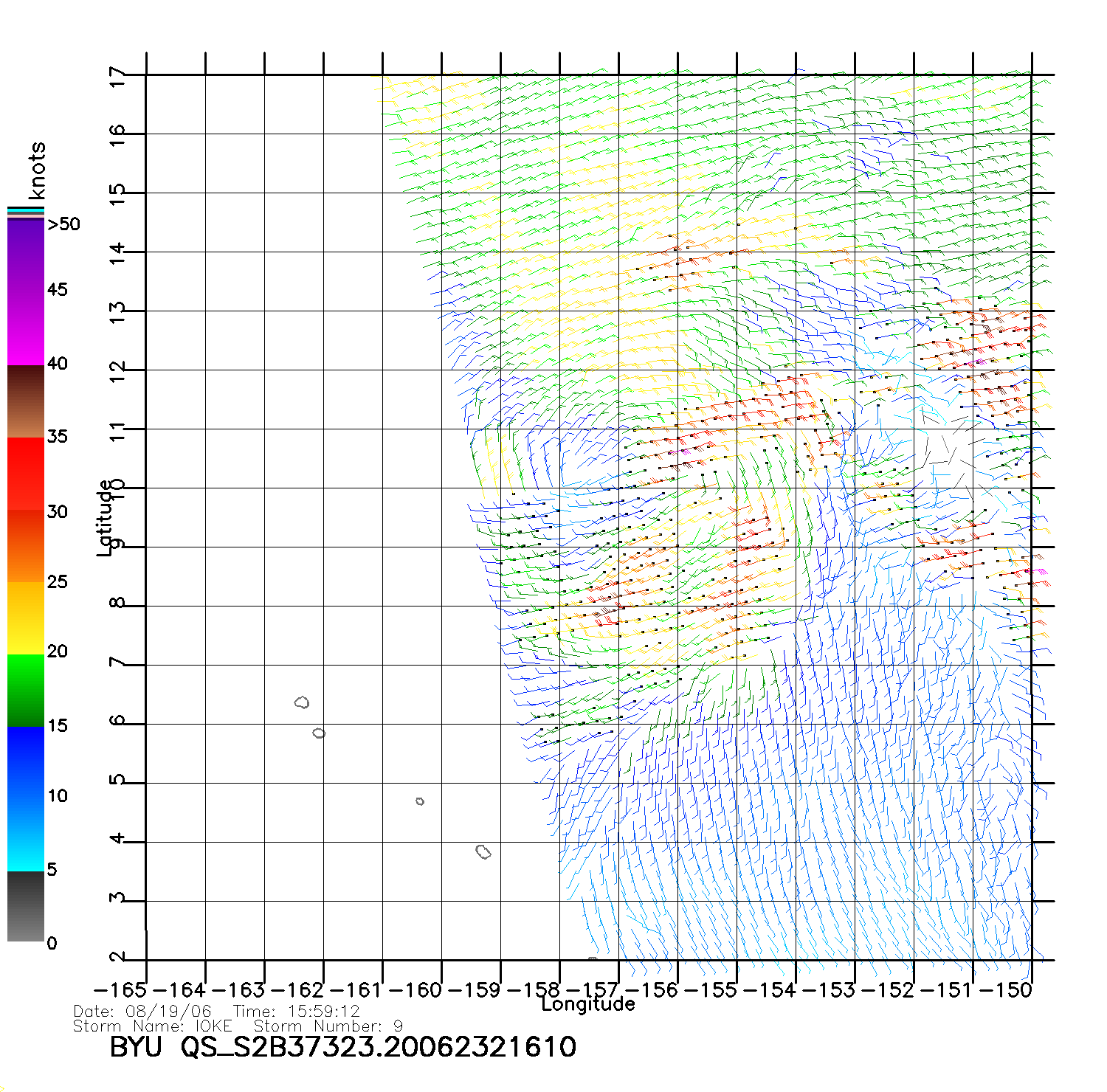Click the Longitude axis title
Viewport: 1107px width, 1092px height.
[587, 1004]
